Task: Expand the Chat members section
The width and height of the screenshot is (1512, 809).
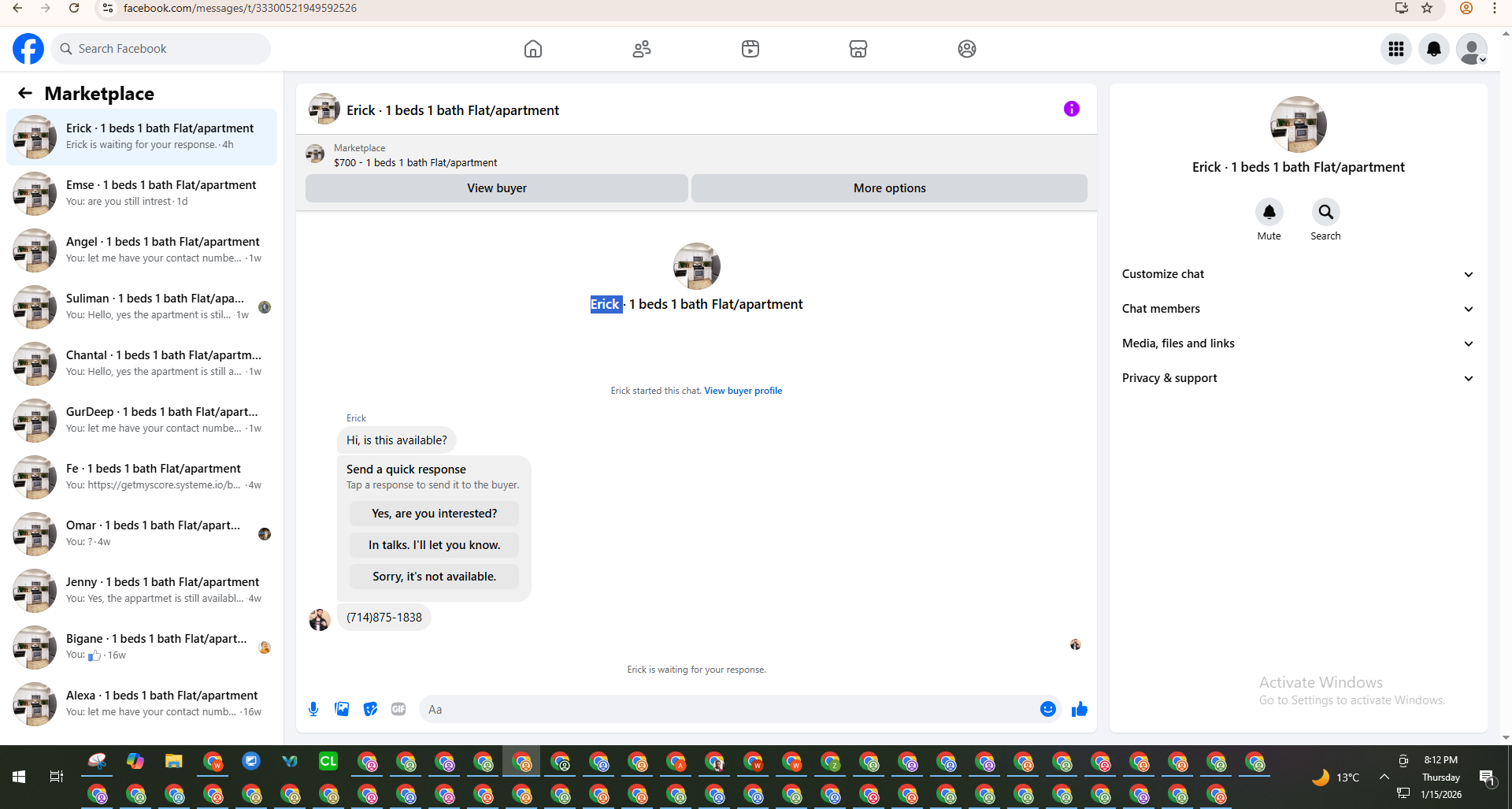Action: click(1298, 309)
